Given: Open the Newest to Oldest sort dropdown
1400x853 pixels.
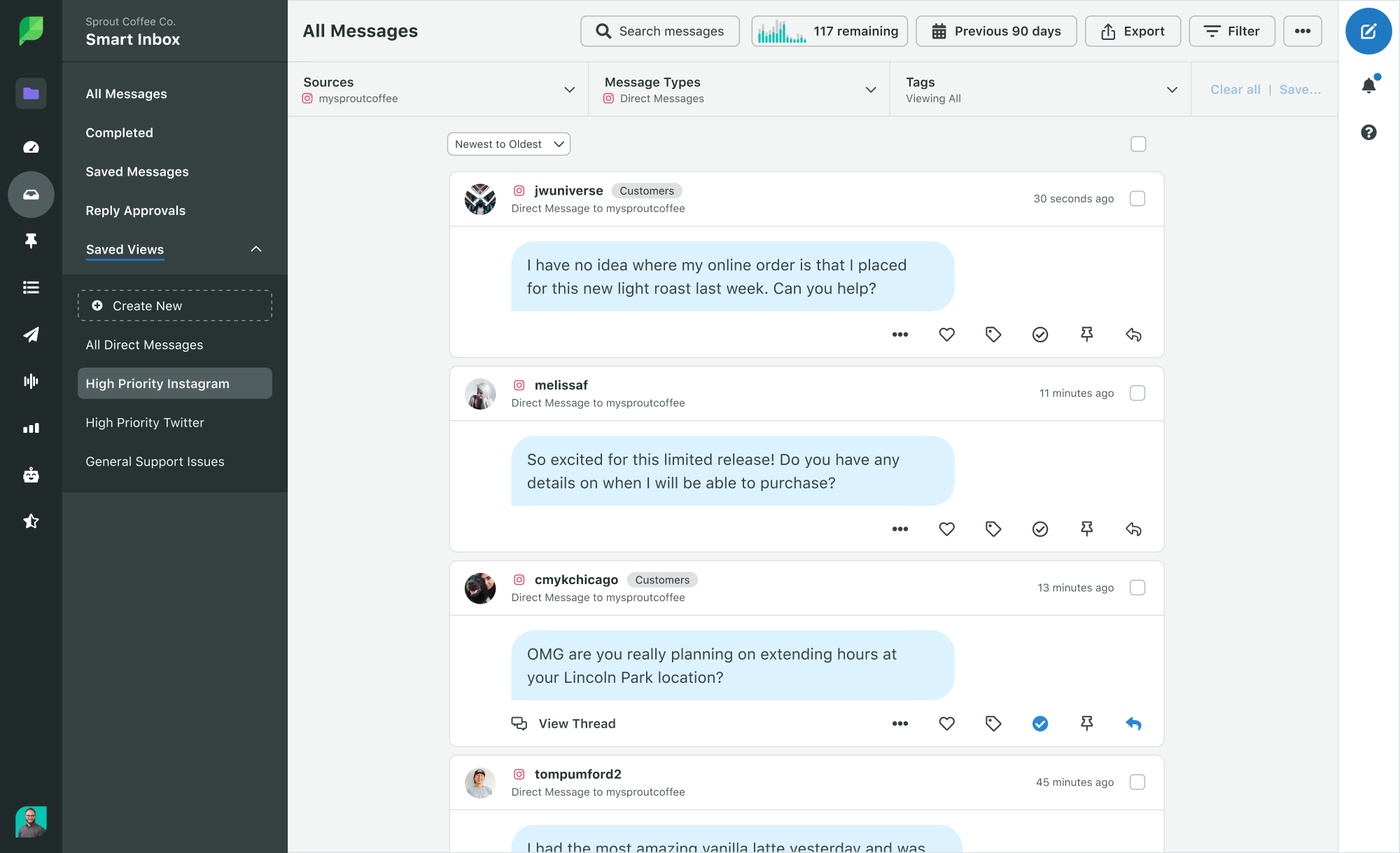Looking at the screenshot, I should pos(508,144).
